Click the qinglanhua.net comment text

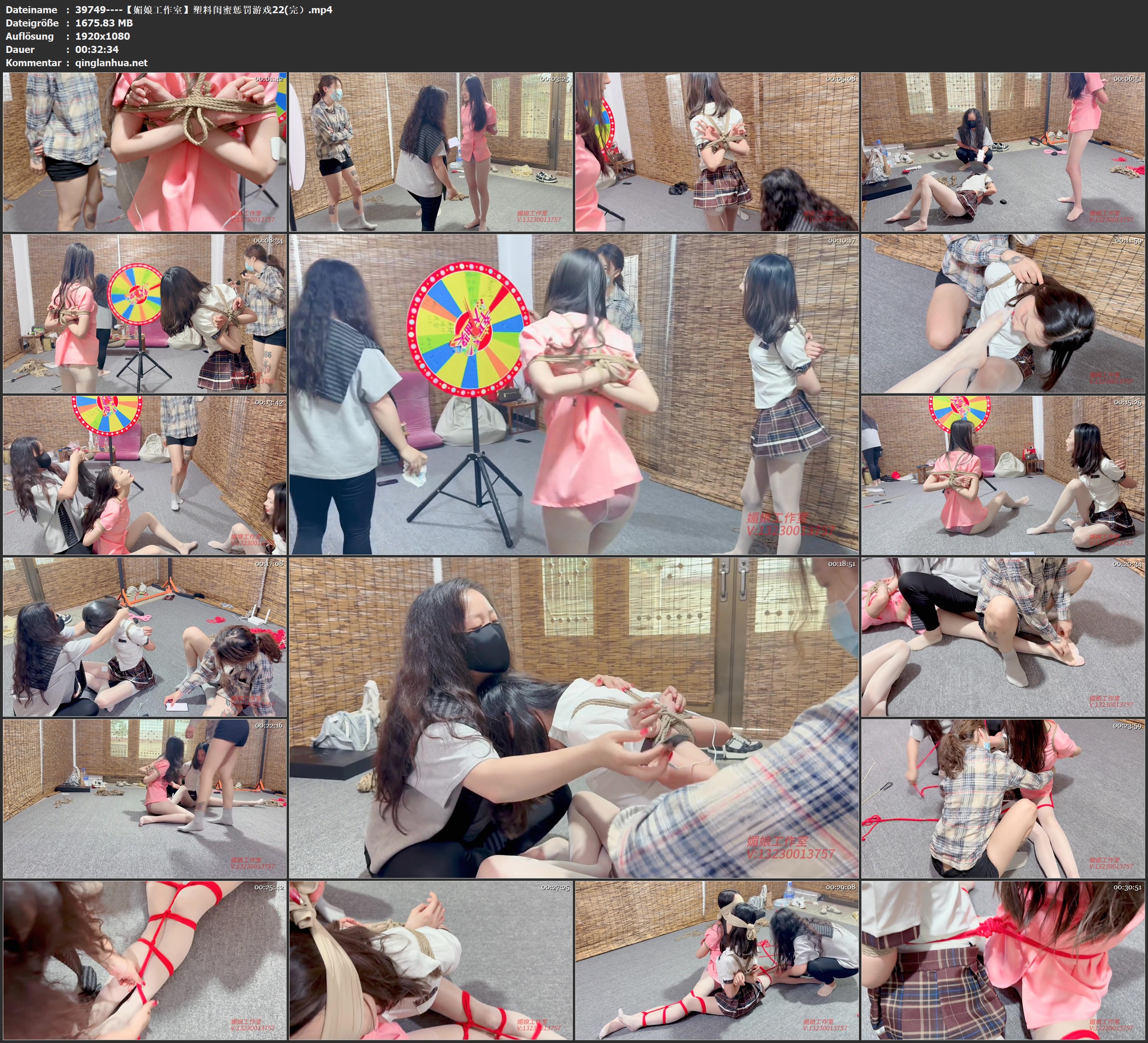tap(111, 62)
